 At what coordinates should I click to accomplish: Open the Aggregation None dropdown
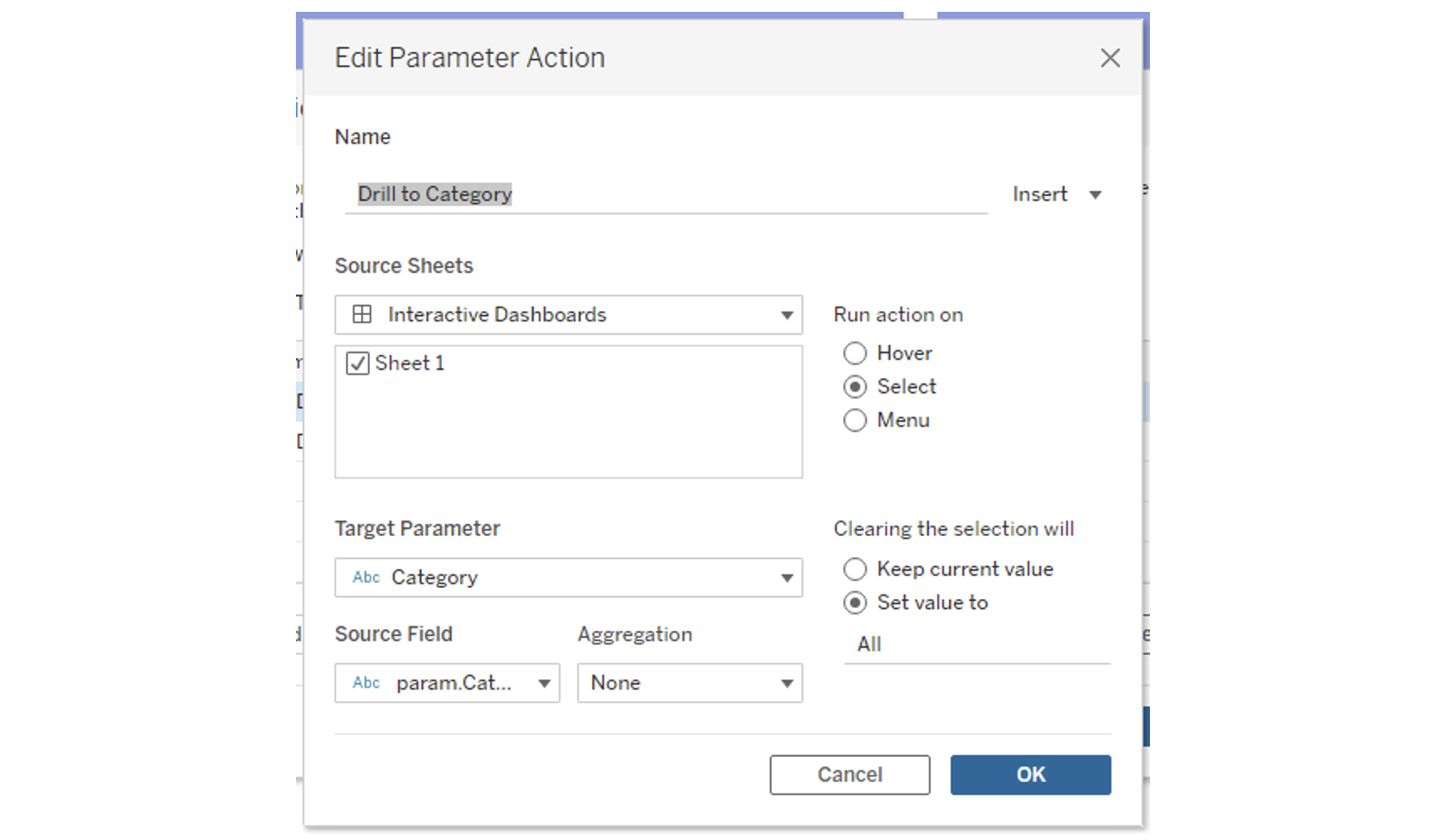[x=690, y=683]
